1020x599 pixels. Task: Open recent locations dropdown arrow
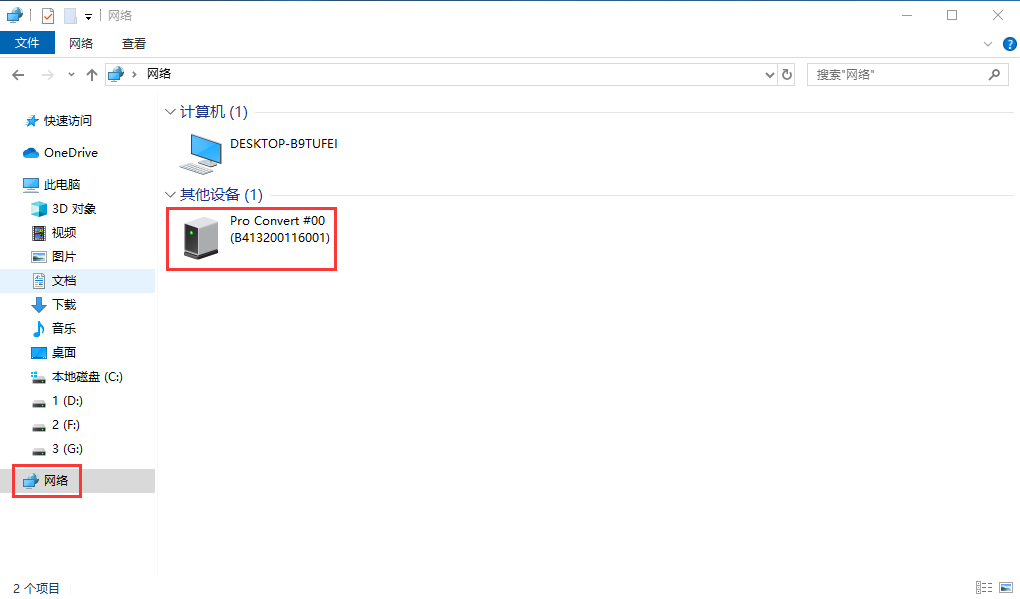pyautogui.click(x=71, y=74)
